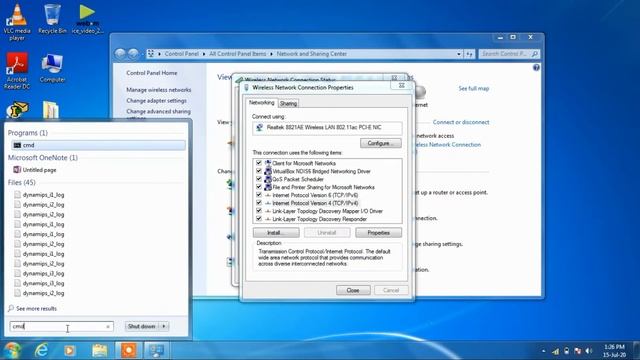
Task: Click the Shut down button
Action: 142,326
